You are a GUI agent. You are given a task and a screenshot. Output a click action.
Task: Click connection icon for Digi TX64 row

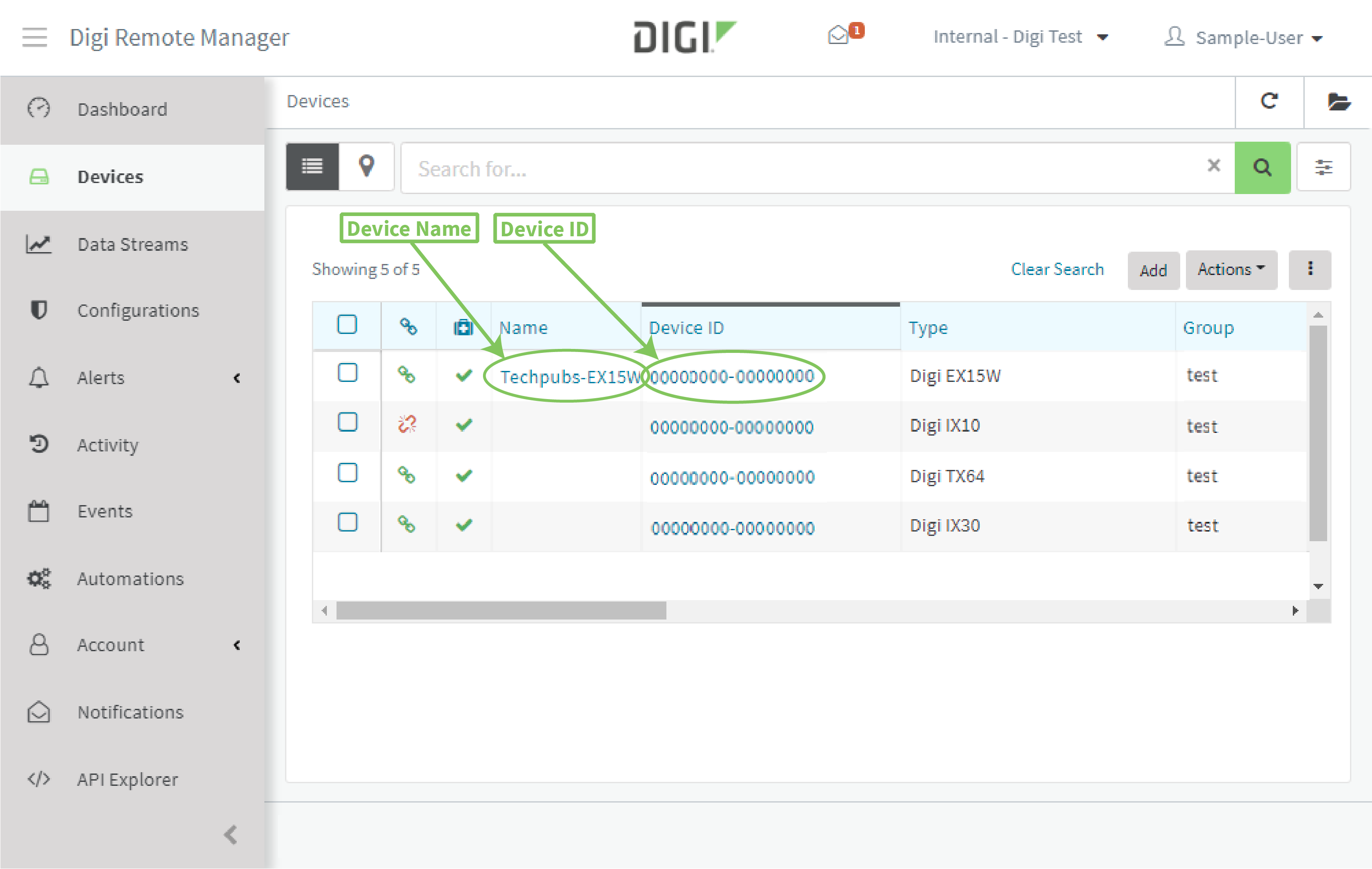coord(406,474)
